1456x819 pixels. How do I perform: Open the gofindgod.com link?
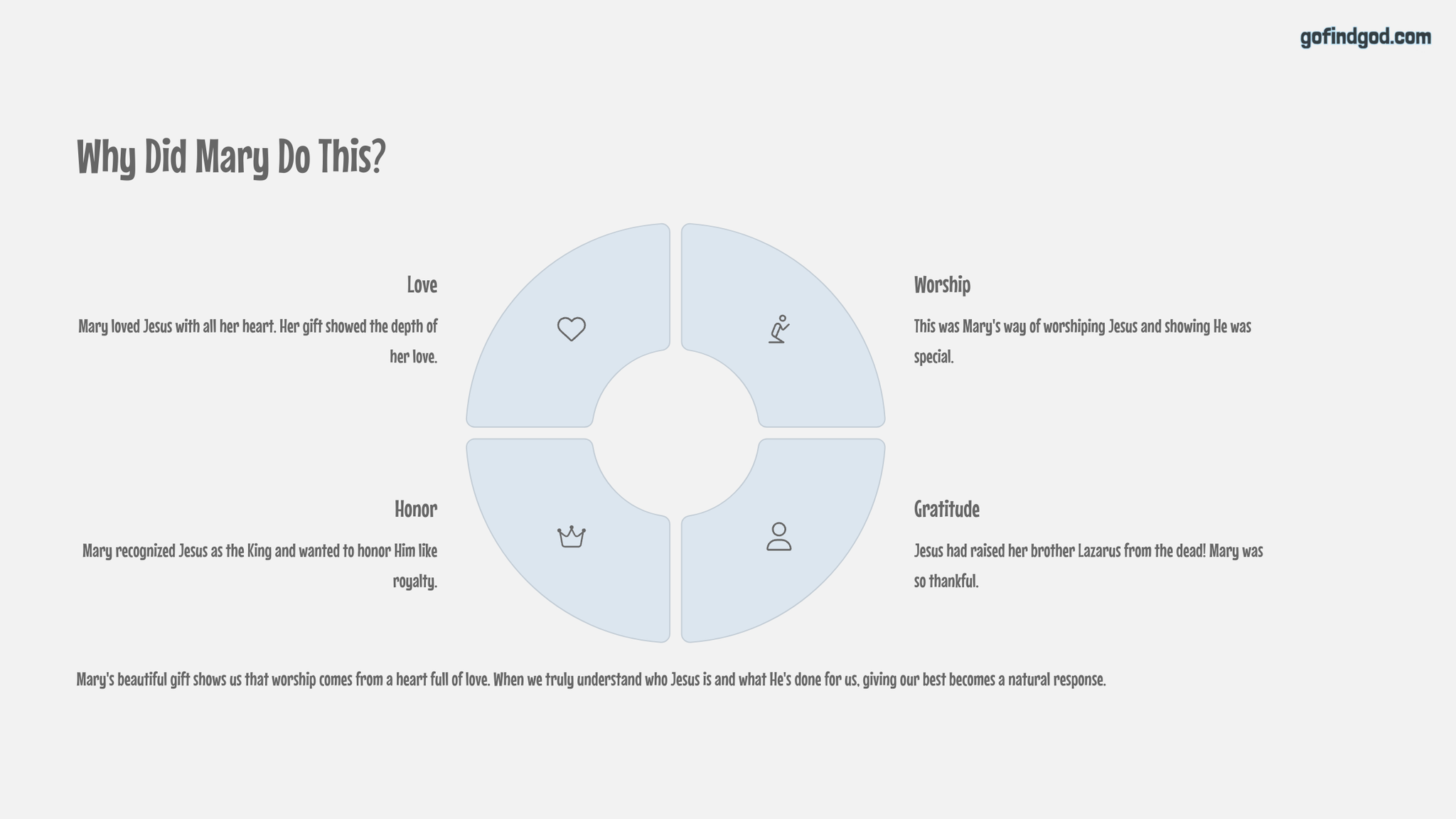[x=1366, y=37]
